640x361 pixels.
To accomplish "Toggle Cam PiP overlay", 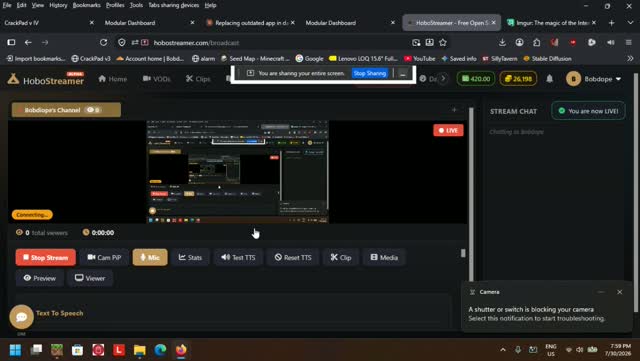I will 104,257.
